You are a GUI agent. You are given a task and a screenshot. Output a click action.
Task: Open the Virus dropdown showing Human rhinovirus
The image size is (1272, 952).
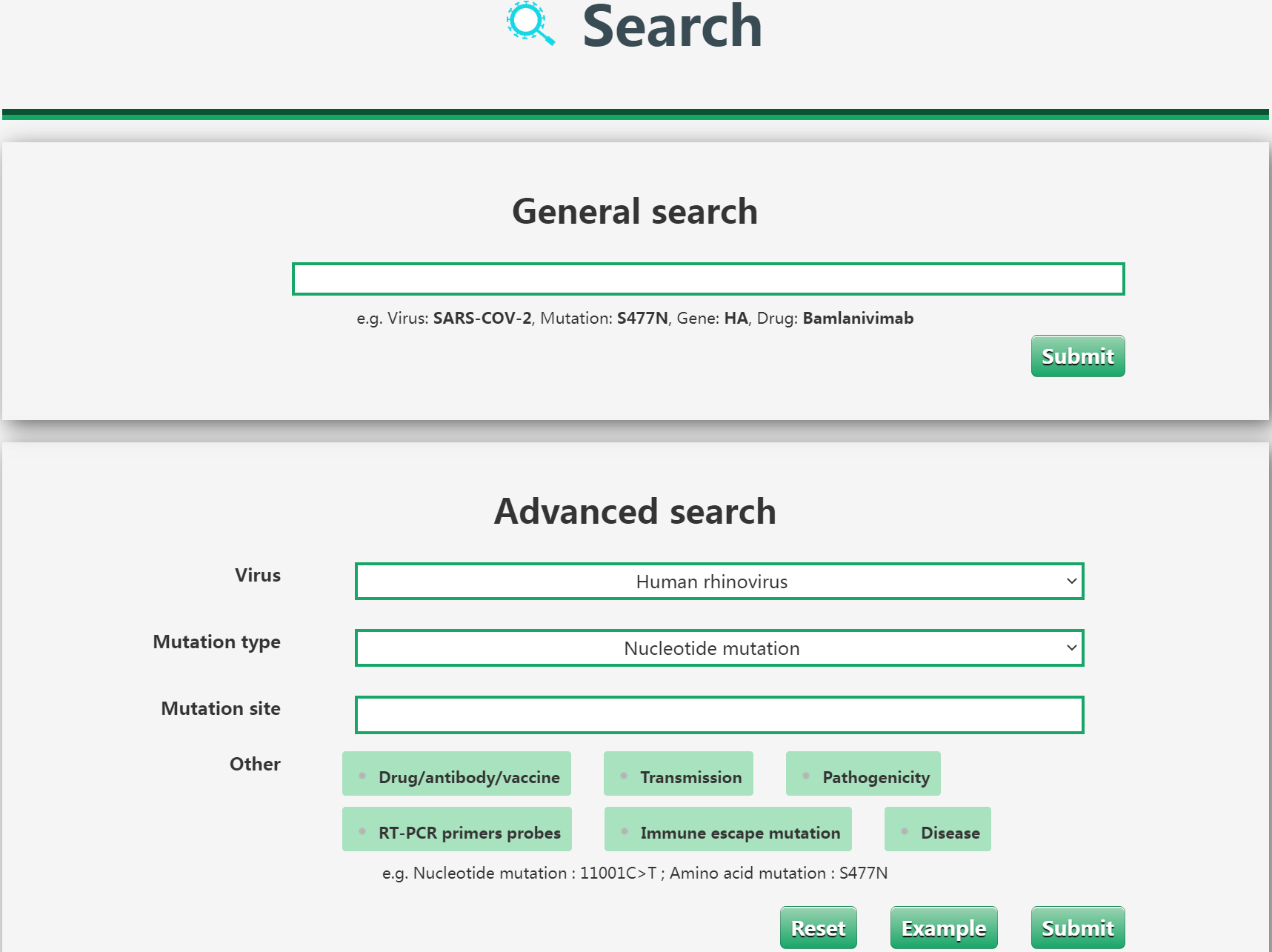(719, 582)
